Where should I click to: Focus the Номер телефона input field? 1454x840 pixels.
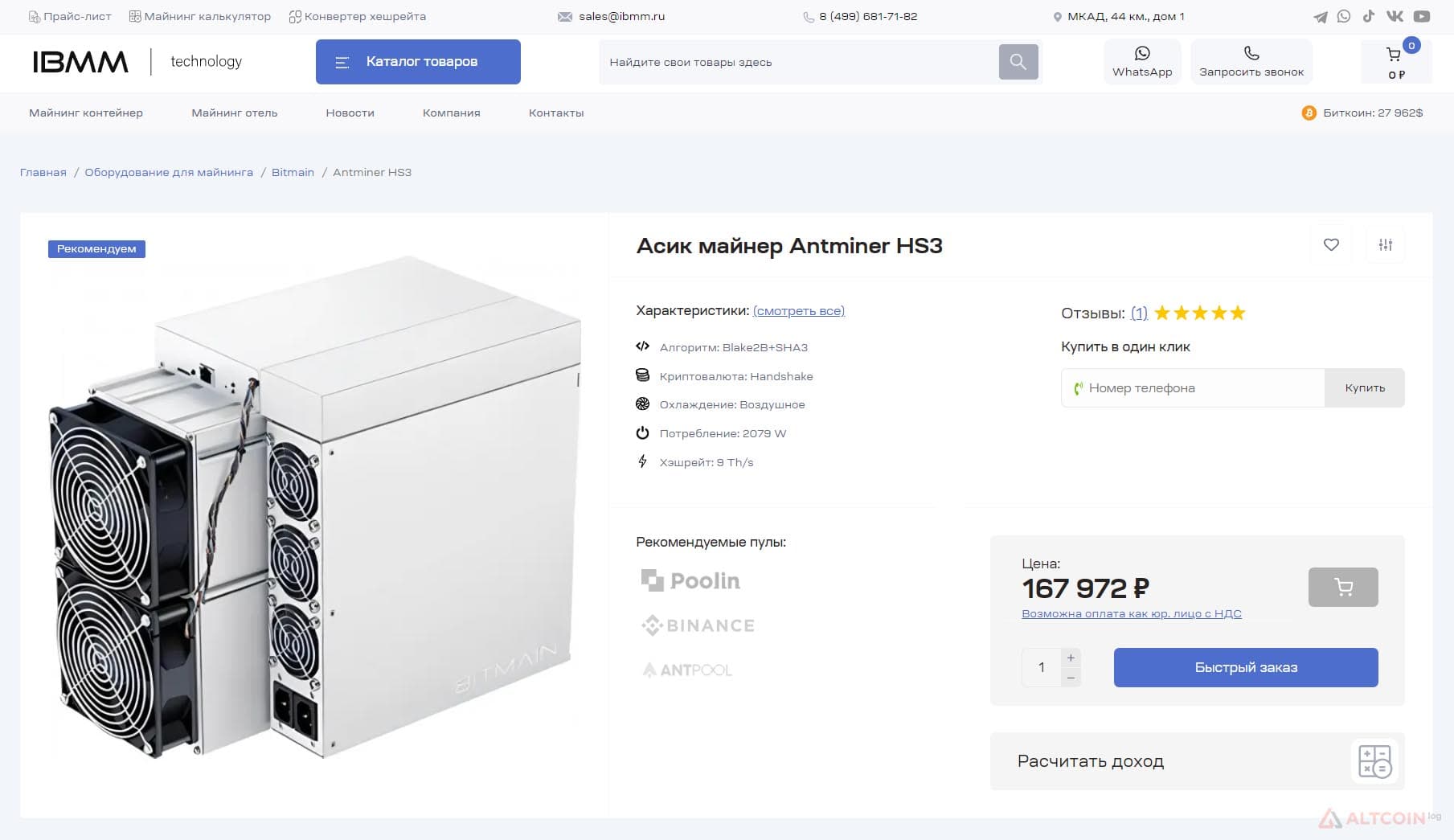tap(1193, 387)
